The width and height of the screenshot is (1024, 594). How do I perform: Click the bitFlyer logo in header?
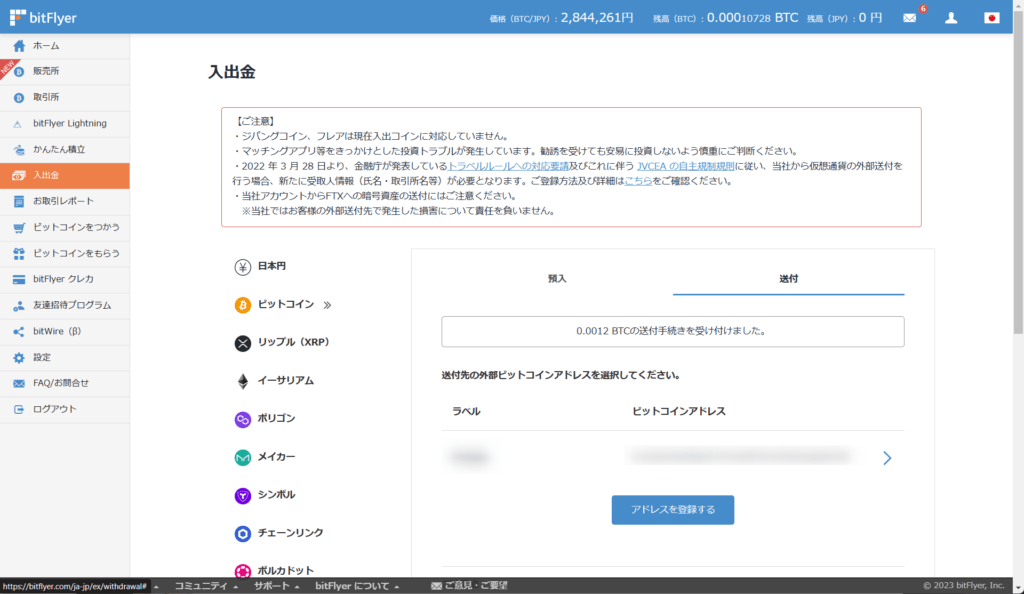(x=43, y=18)
